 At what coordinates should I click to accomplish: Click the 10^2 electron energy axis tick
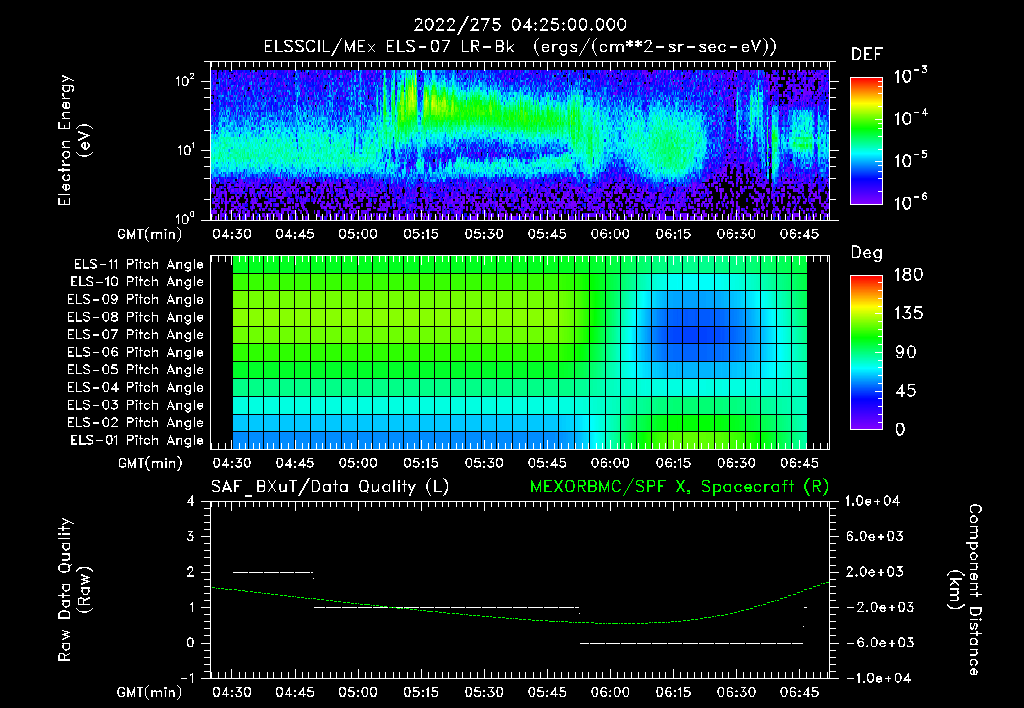point(185,81)
